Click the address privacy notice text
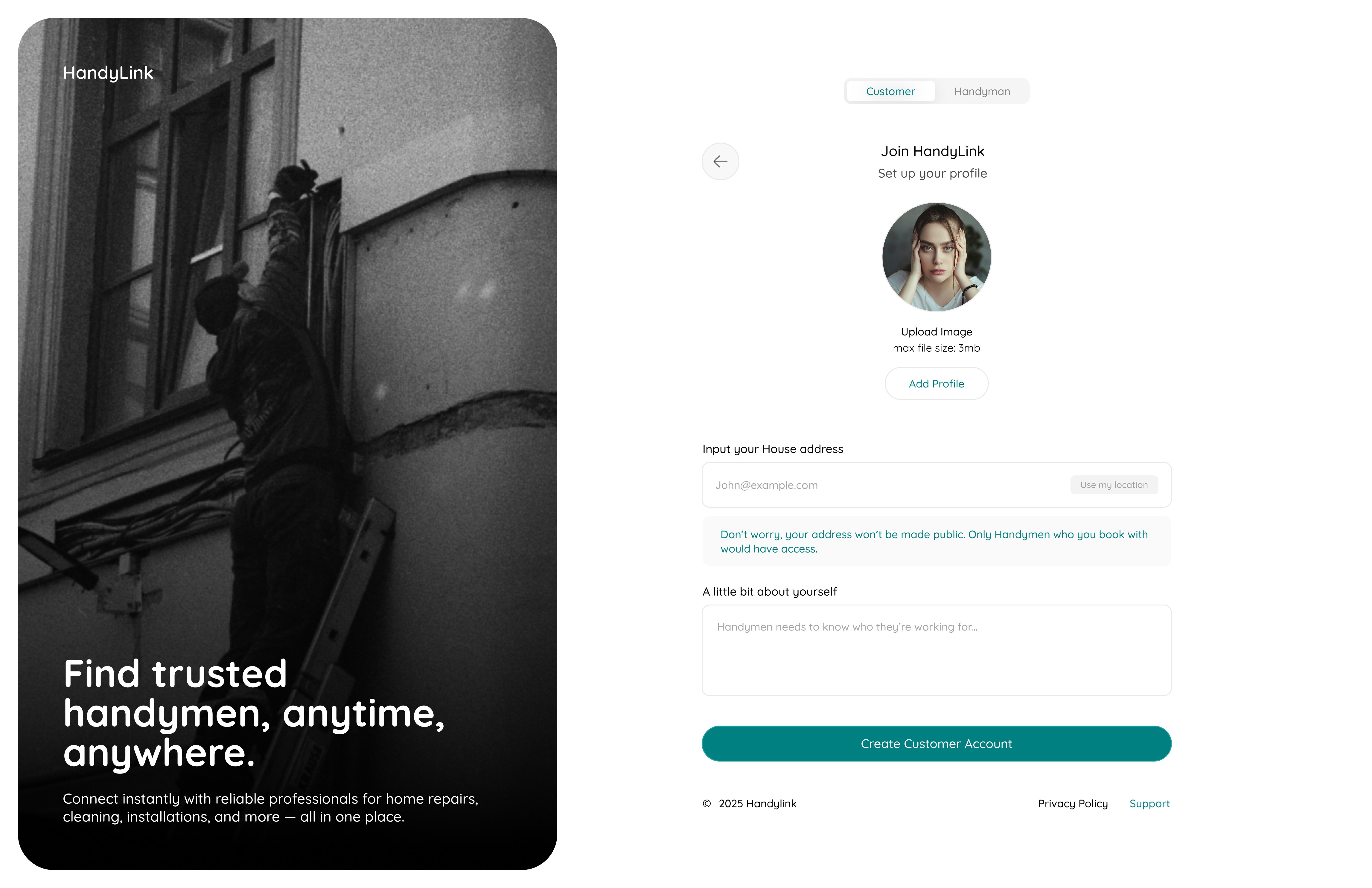Screen dimensions: 1372x888 [x=934, y=542]
